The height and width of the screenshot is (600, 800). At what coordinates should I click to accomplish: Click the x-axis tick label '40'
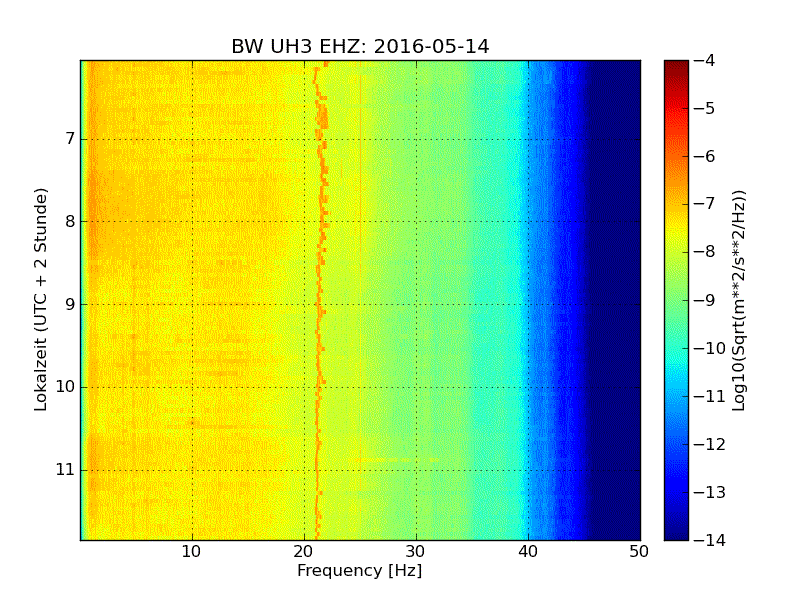point(528,552)
